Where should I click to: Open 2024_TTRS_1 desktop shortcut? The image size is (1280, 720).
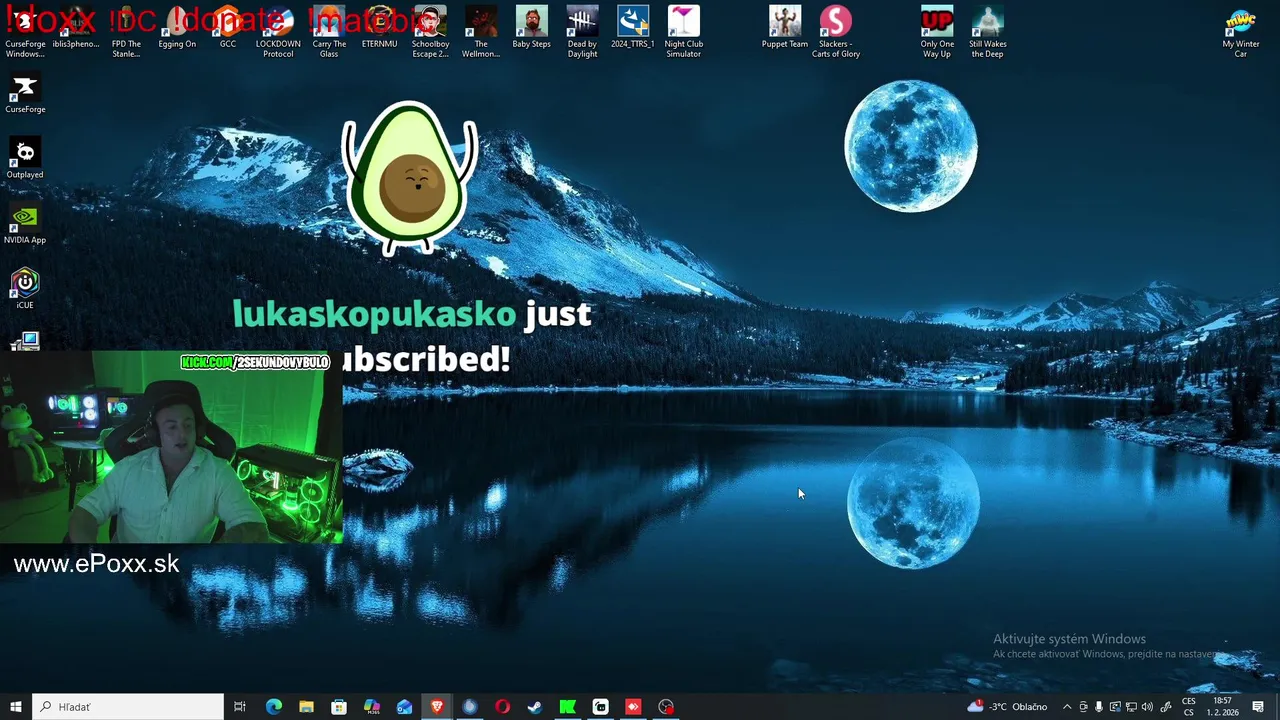633,28
